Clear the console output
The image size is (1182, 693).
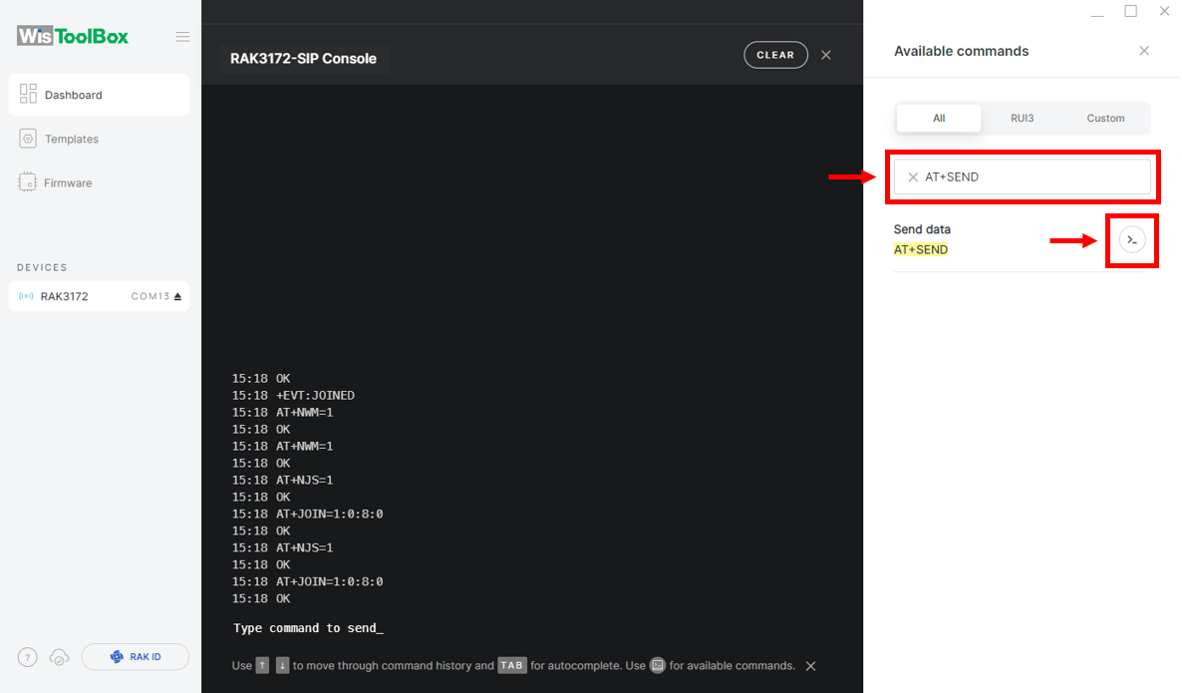point(776,55)
